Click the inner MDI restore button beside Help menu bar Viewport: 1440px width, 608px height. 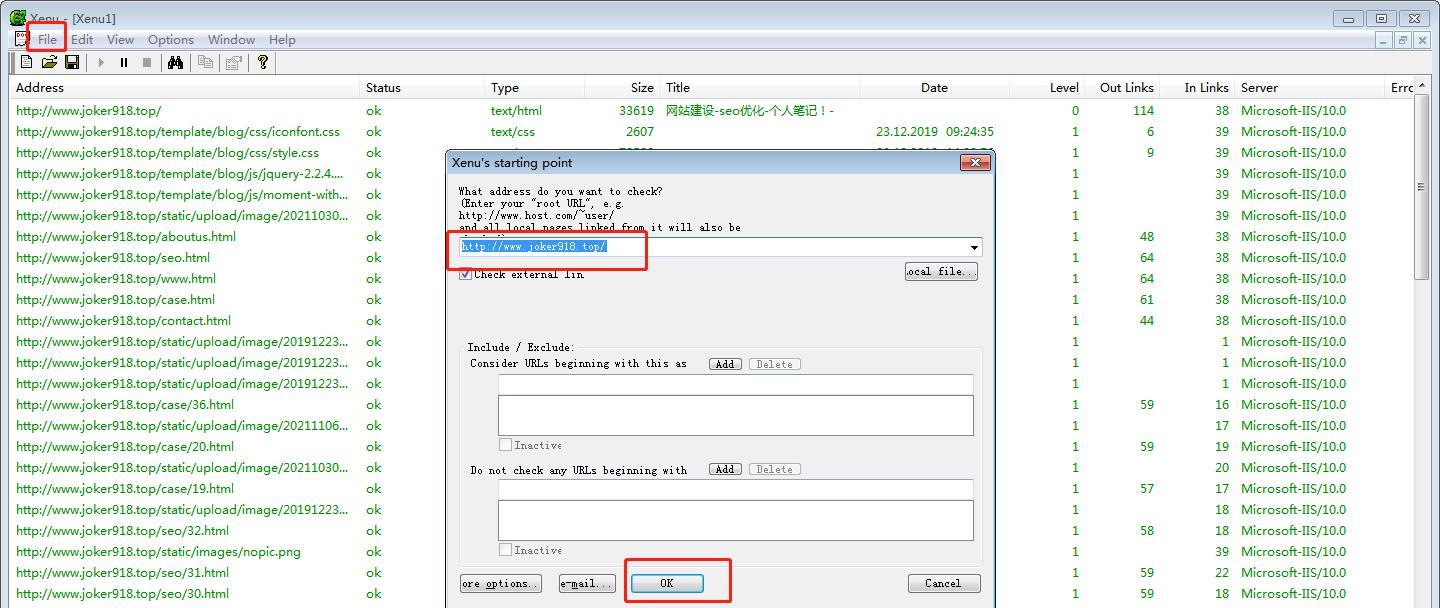click(1403, 40)
